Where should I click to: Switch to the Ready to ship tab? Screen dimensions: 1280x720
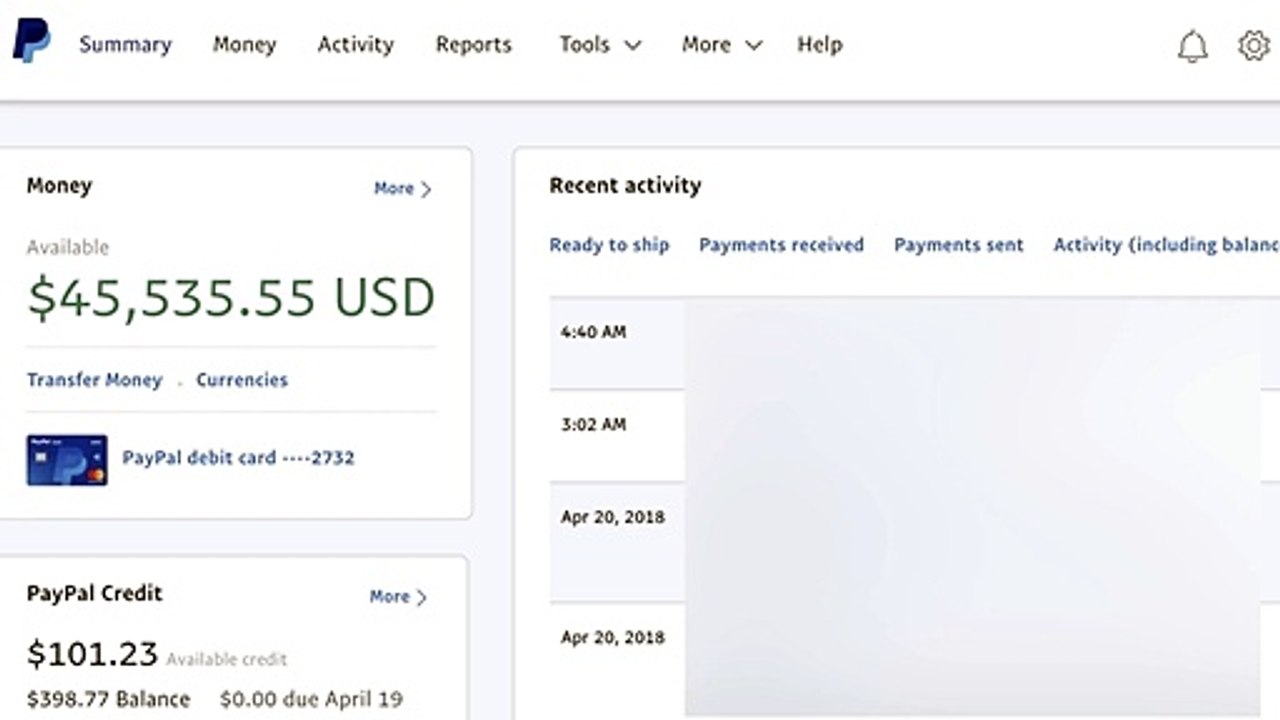coord(609,245)
